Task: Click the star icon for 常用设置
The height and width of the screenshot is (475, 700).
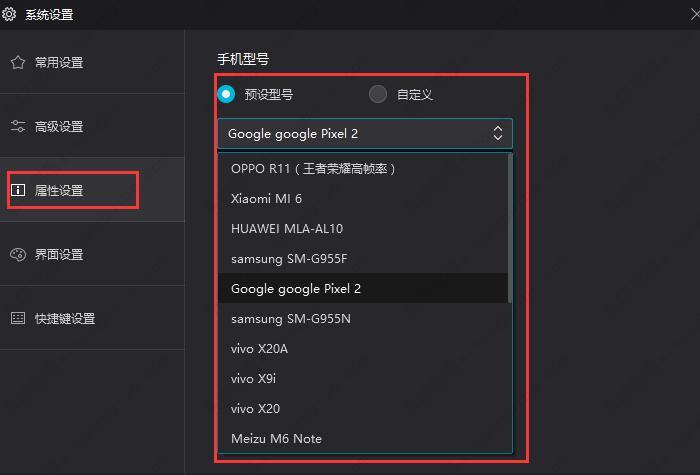Action: 18,62
